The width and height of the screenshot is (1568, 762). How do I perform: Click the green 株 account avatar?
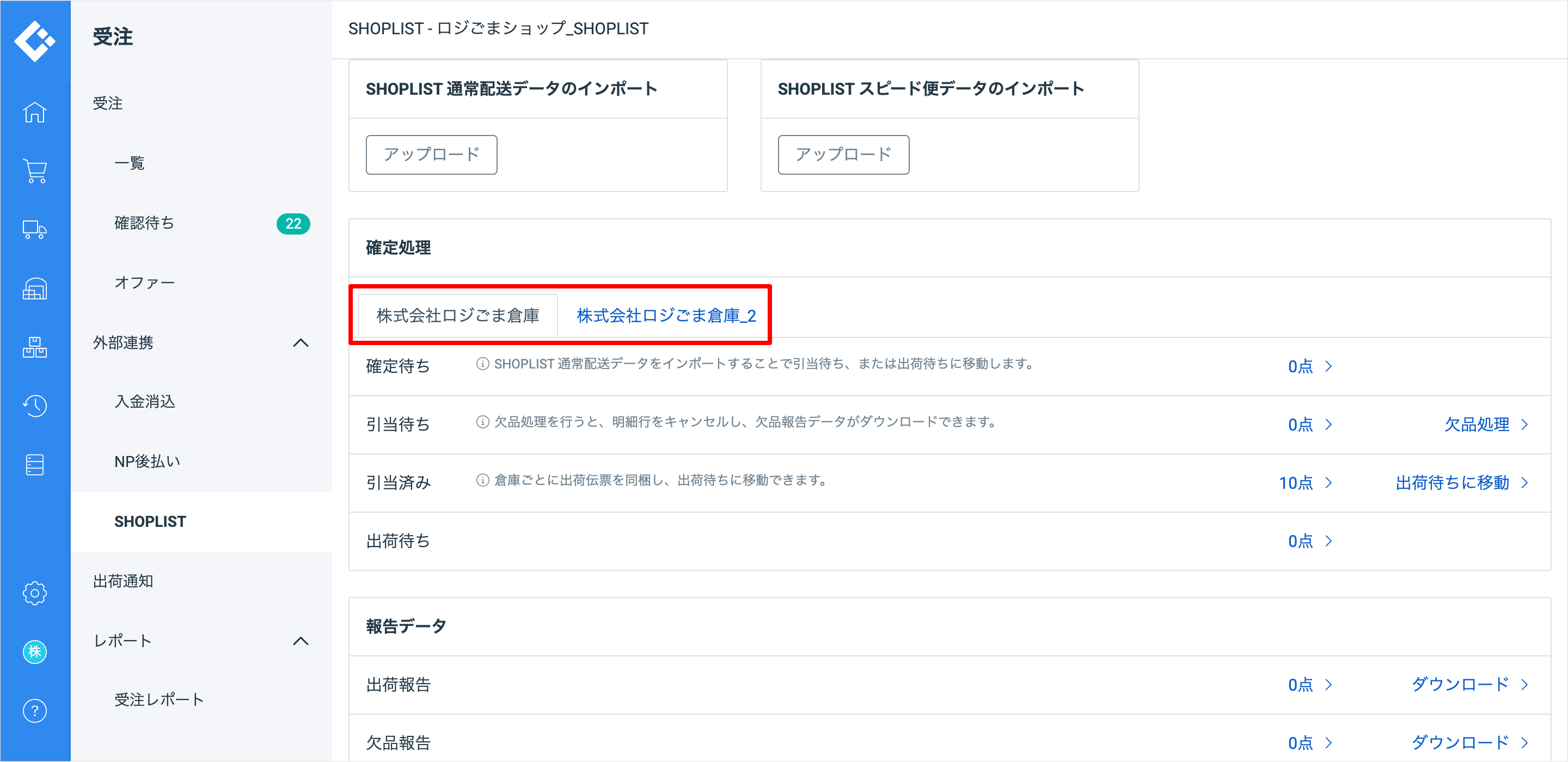(x=35, y=652)
